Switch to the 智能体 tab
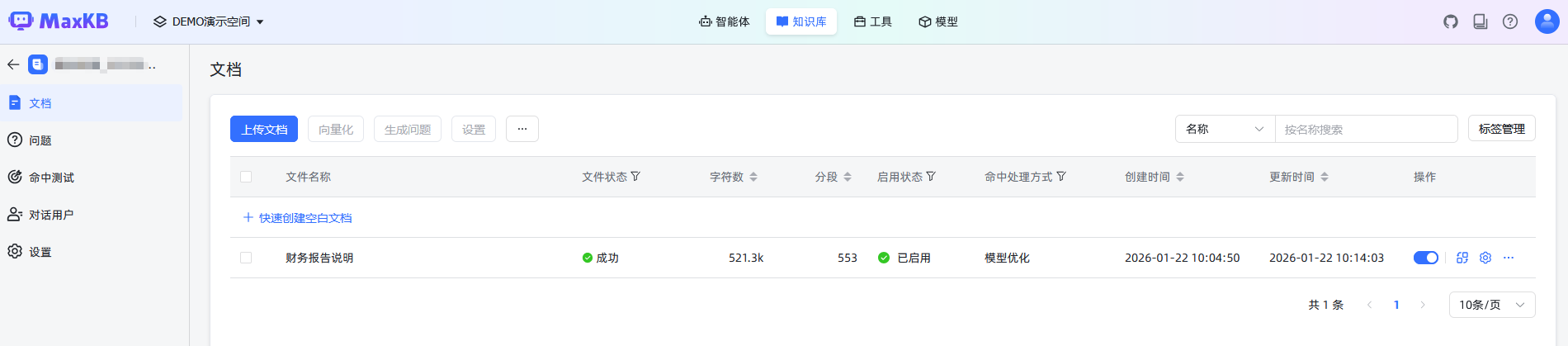 (724, 21)
